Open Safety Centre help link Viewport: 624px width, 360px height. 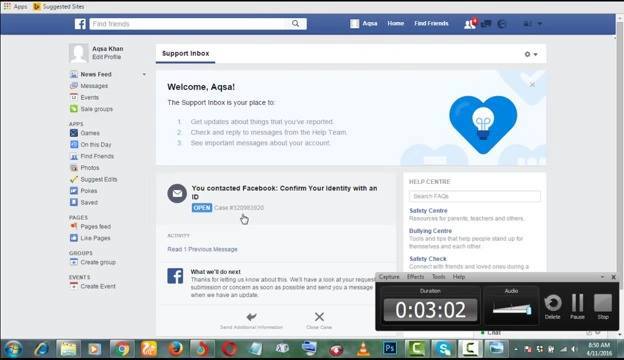click(x=428, y=210)
